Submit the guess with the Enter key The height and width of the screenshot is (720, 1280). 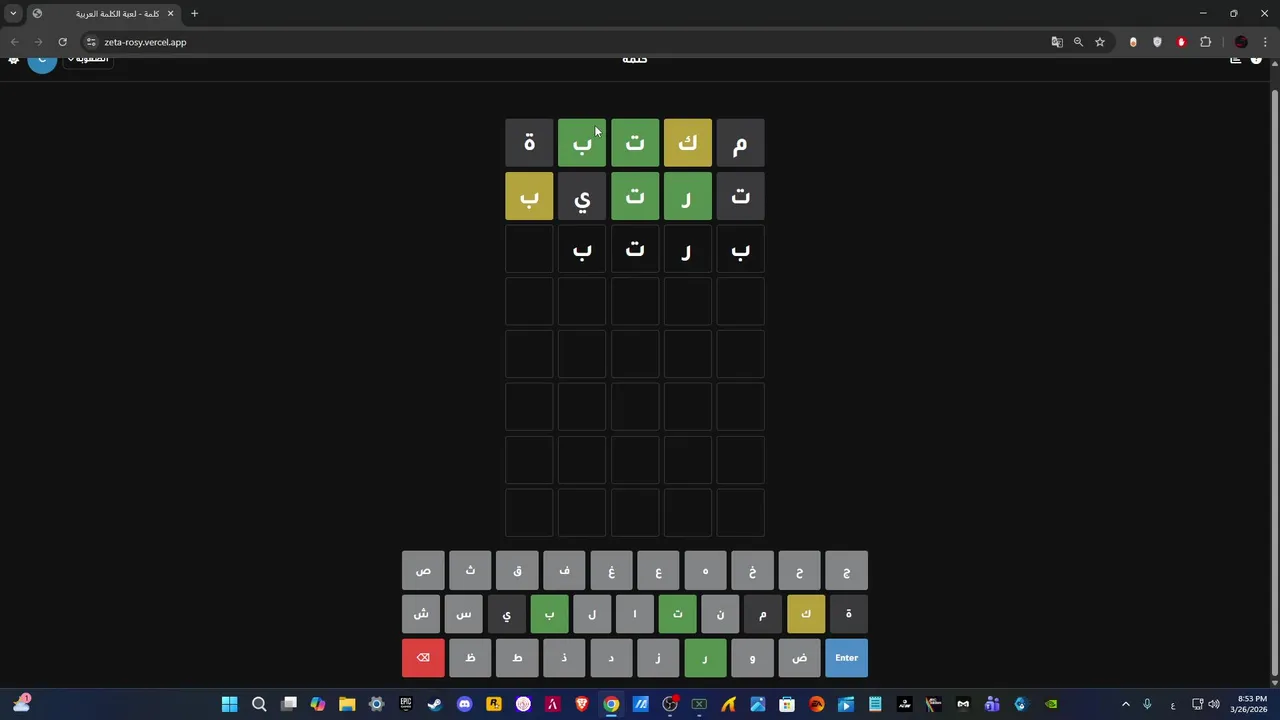[x=846, y=658]
